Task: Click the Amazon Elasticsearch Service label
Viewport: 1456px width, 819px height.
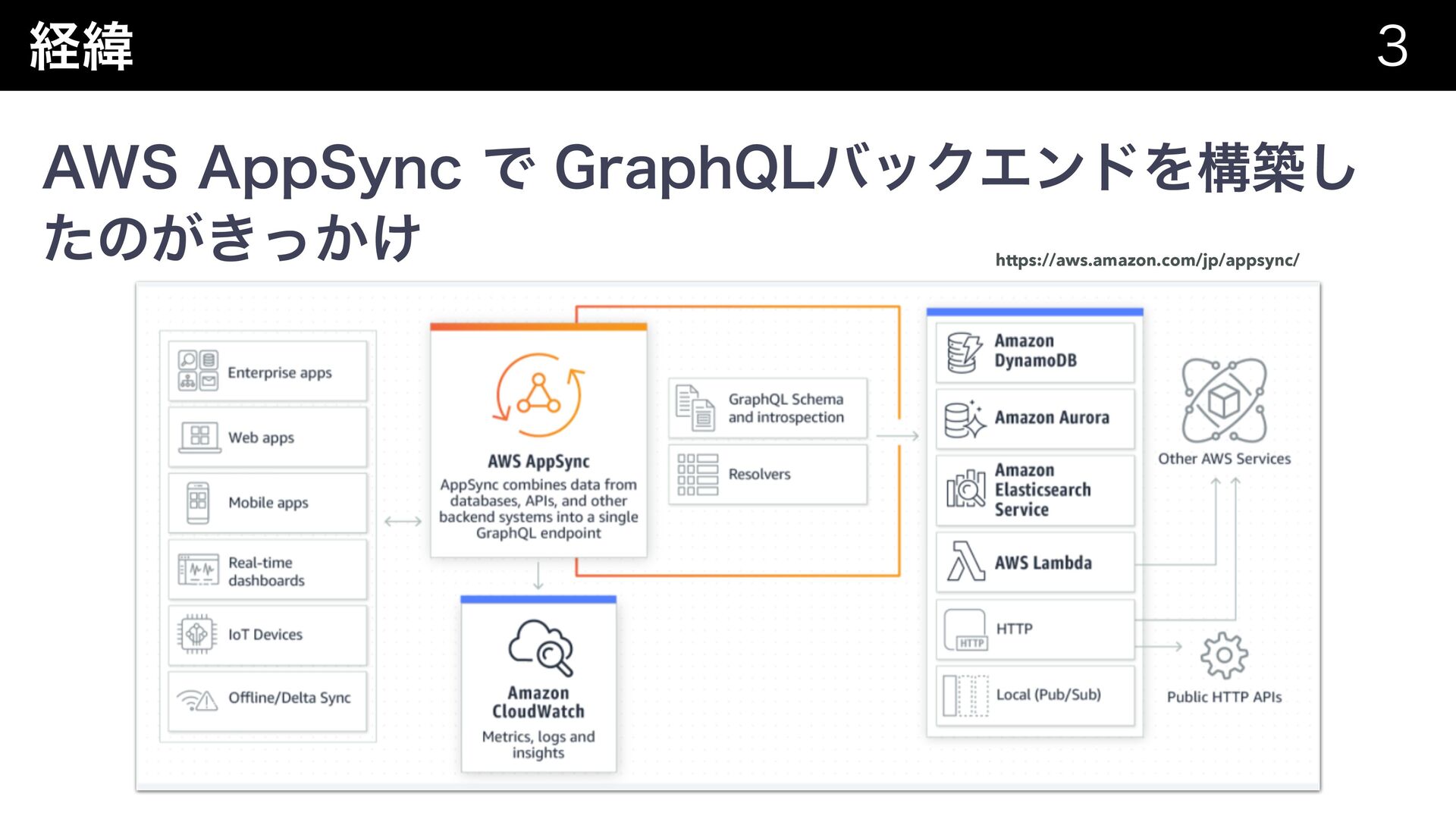Action: pos(1043,490)
